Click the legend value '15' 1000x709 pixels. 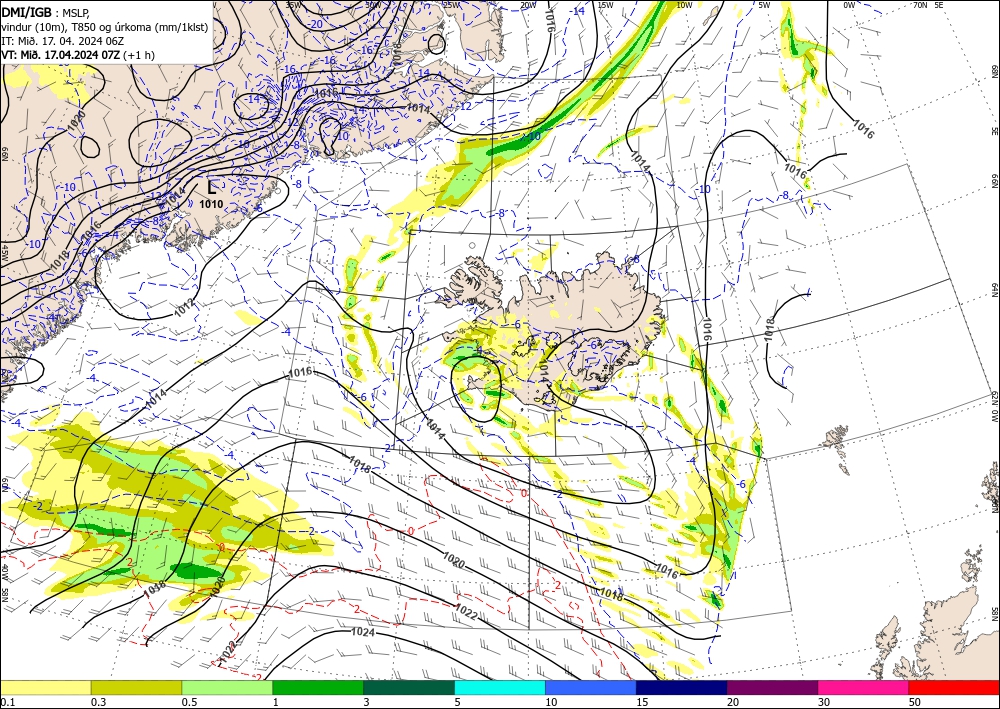point(642,702)
